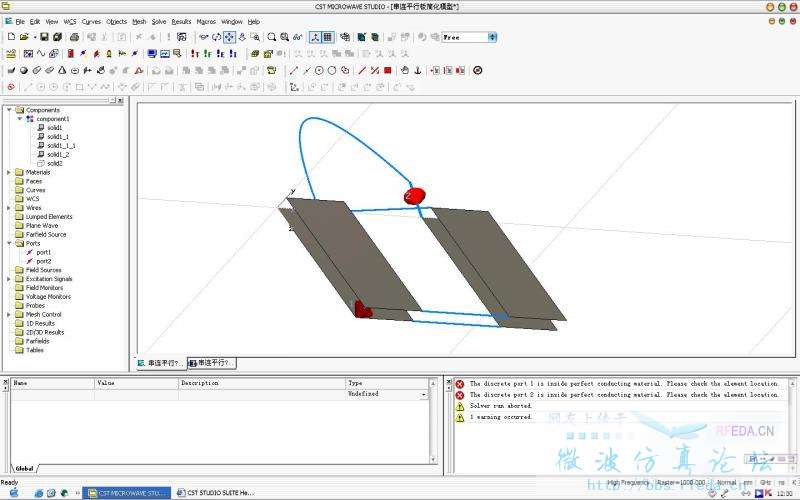This screenshot has height=500, width=800.
Task: Expand the Mesh Control folder
Action: pyautogui.click(x=9, y=314)
